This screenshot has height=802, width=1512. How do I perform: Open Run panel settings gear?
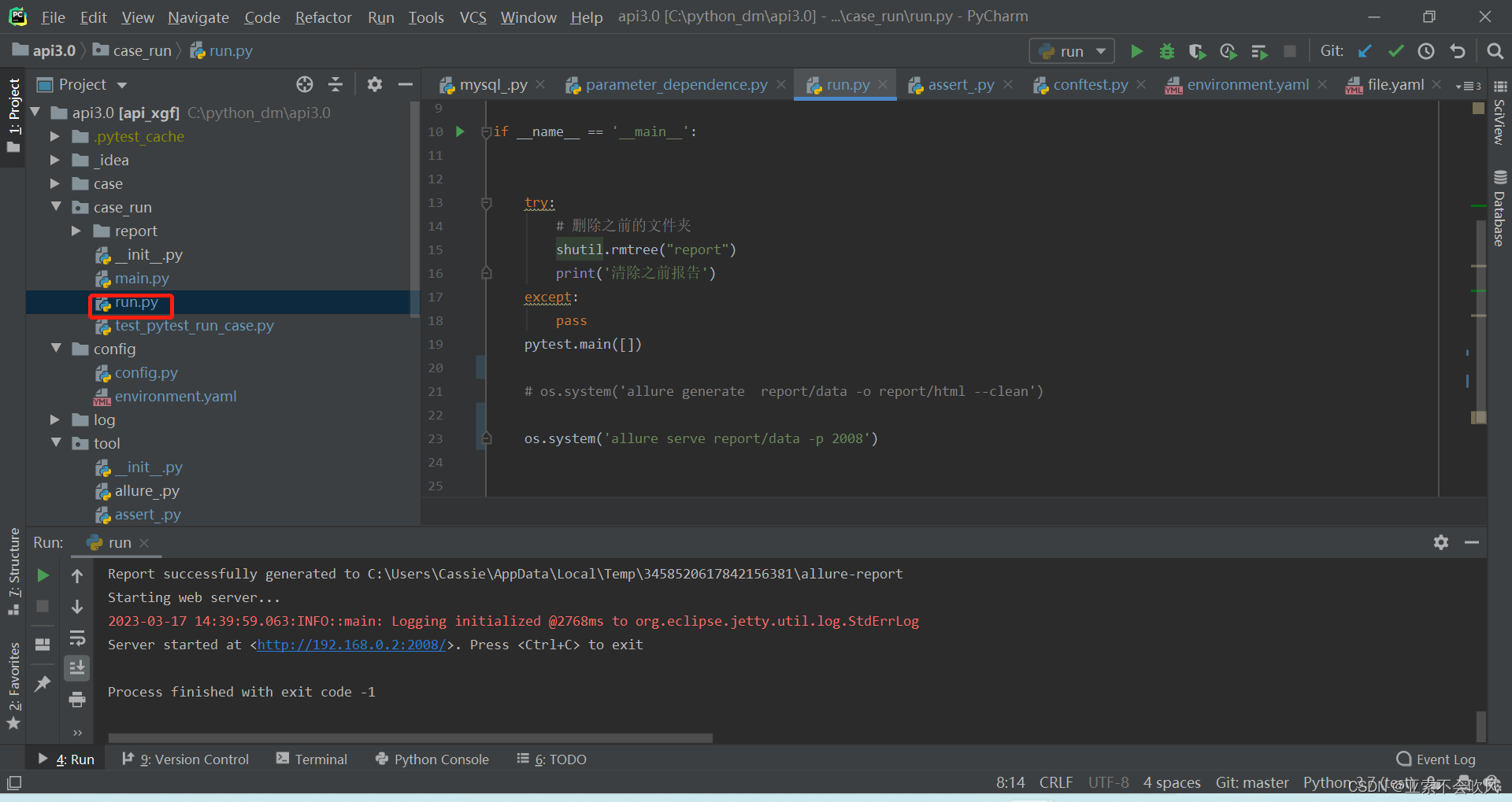1441,542
